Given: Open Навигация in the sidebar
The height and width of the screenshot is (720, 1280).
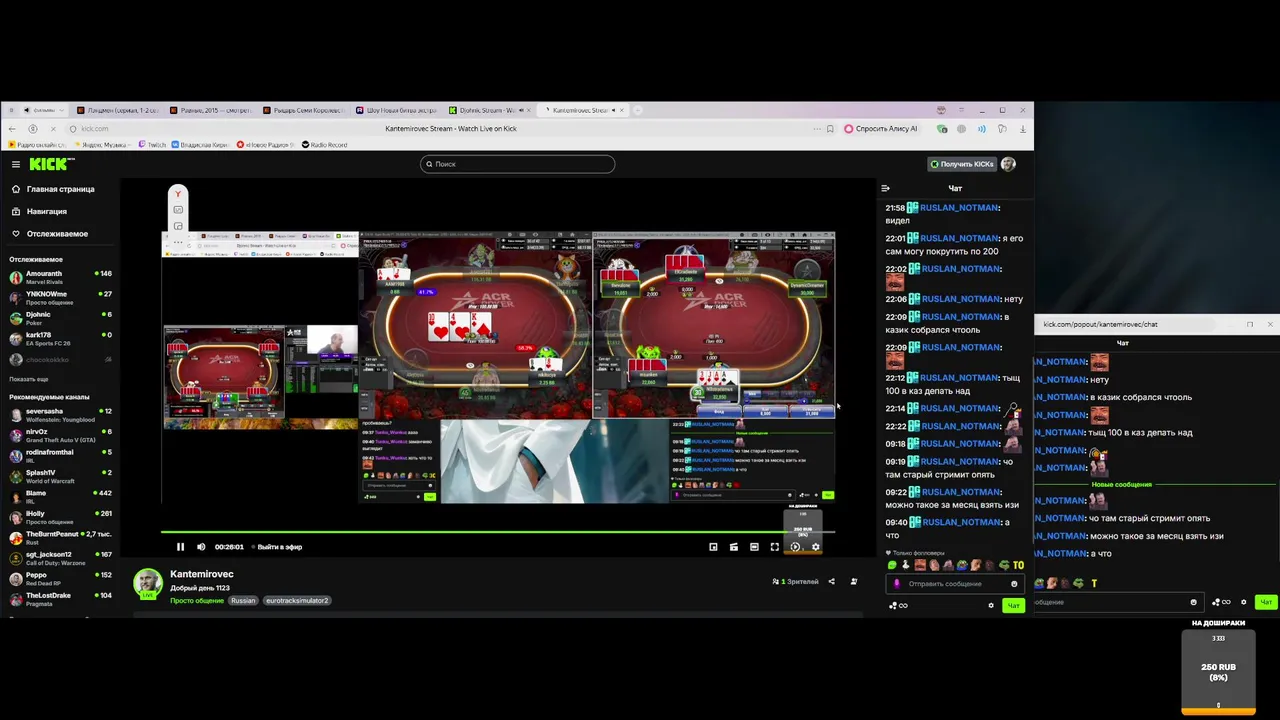Looking at the screenshot, I should click(46, 211).
